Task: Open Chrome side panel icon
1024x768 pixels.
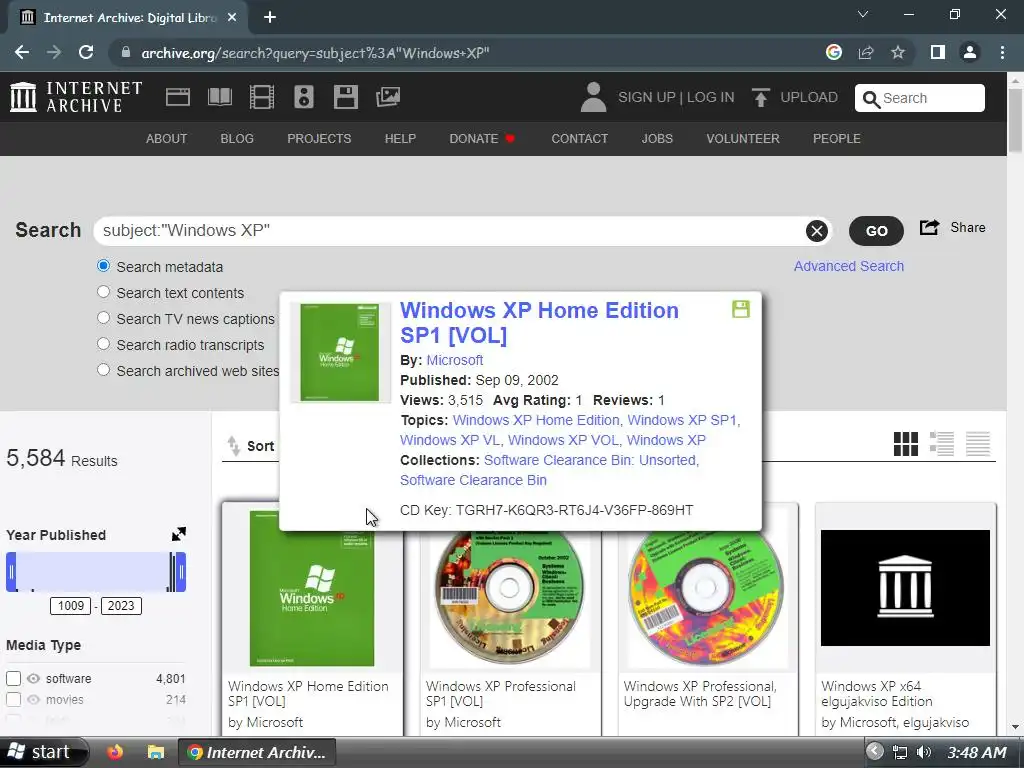Action: click(x=938, y=52)
